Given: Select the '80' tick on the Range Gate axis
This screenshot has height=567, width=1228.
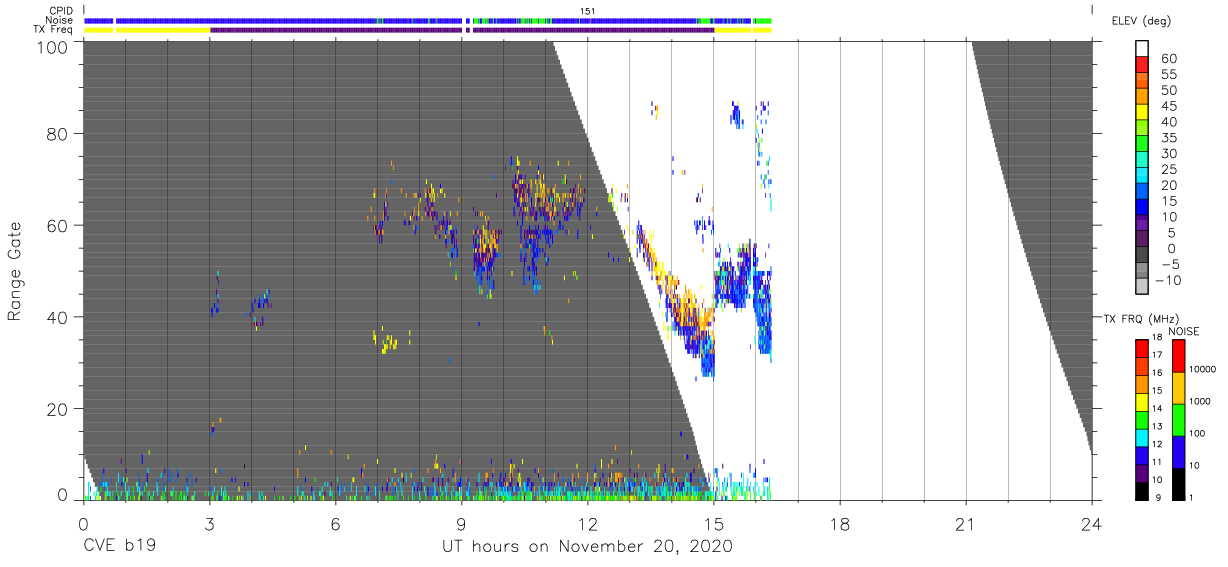Looking at the screenshot, I should [x=58, y=133].
